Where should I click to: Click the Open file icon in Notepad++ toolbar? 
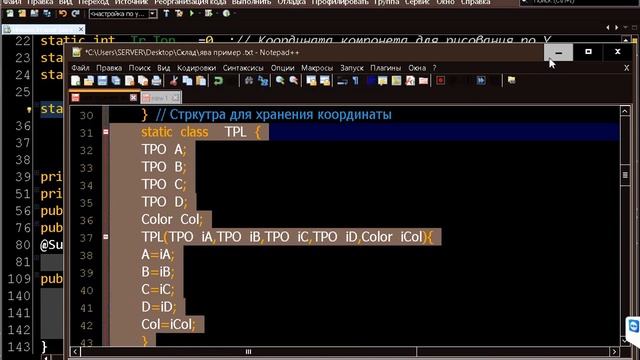tap(89, 81)
